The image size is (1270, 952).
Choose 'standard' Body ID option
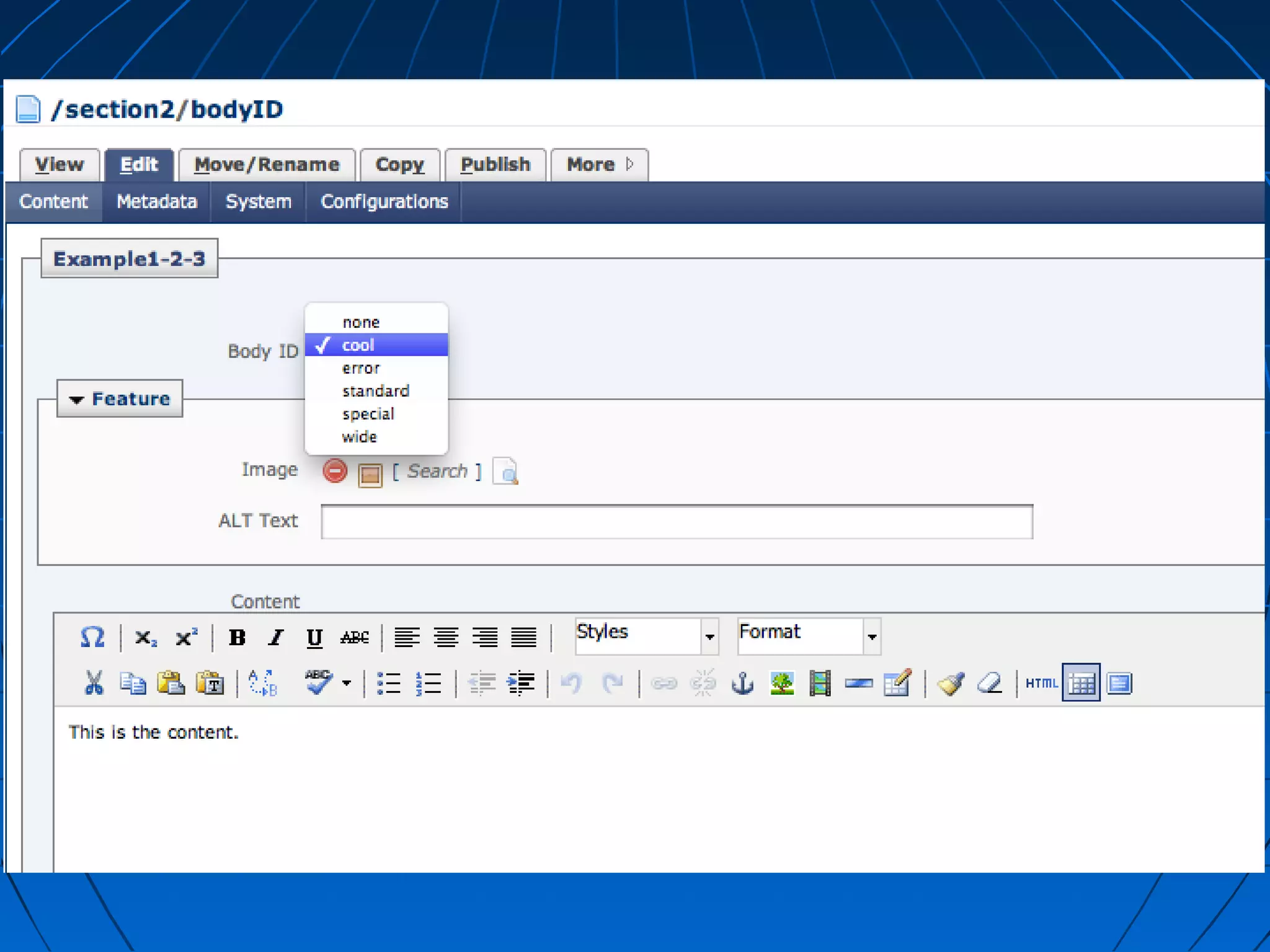click(376, 391)
